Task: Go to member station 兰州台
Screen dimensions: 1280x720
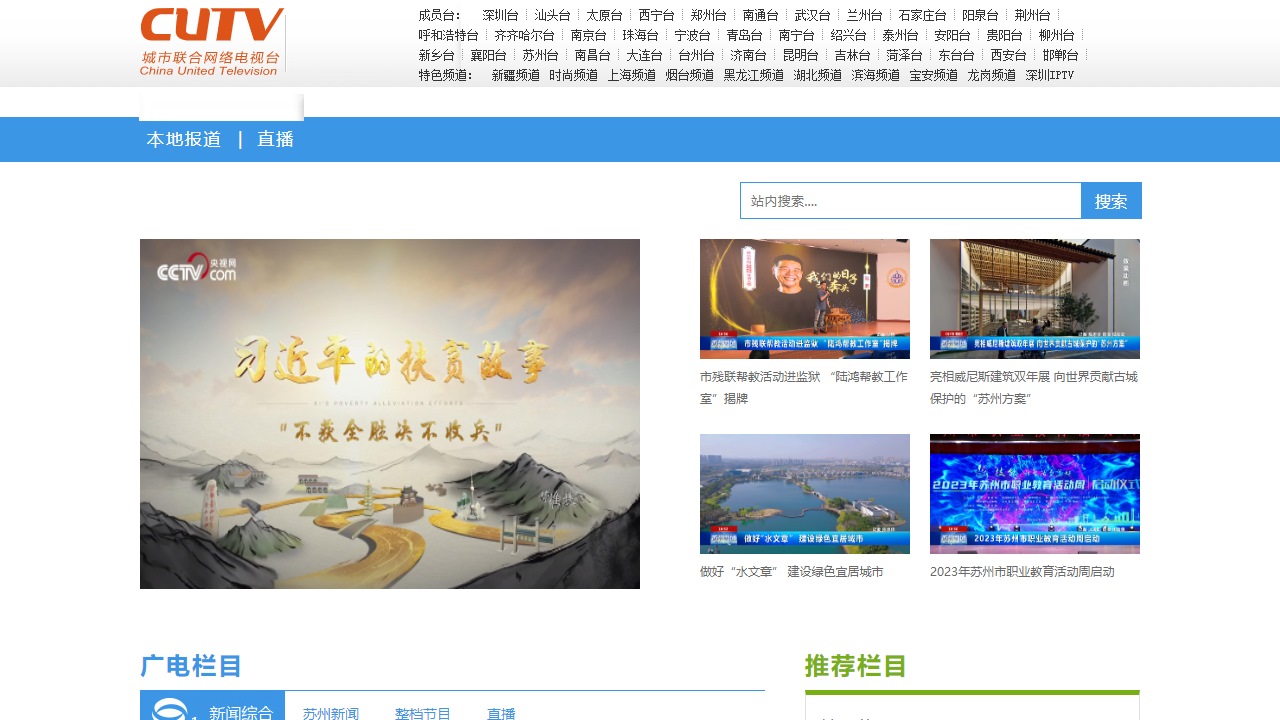Action: [x=864, y=15]
